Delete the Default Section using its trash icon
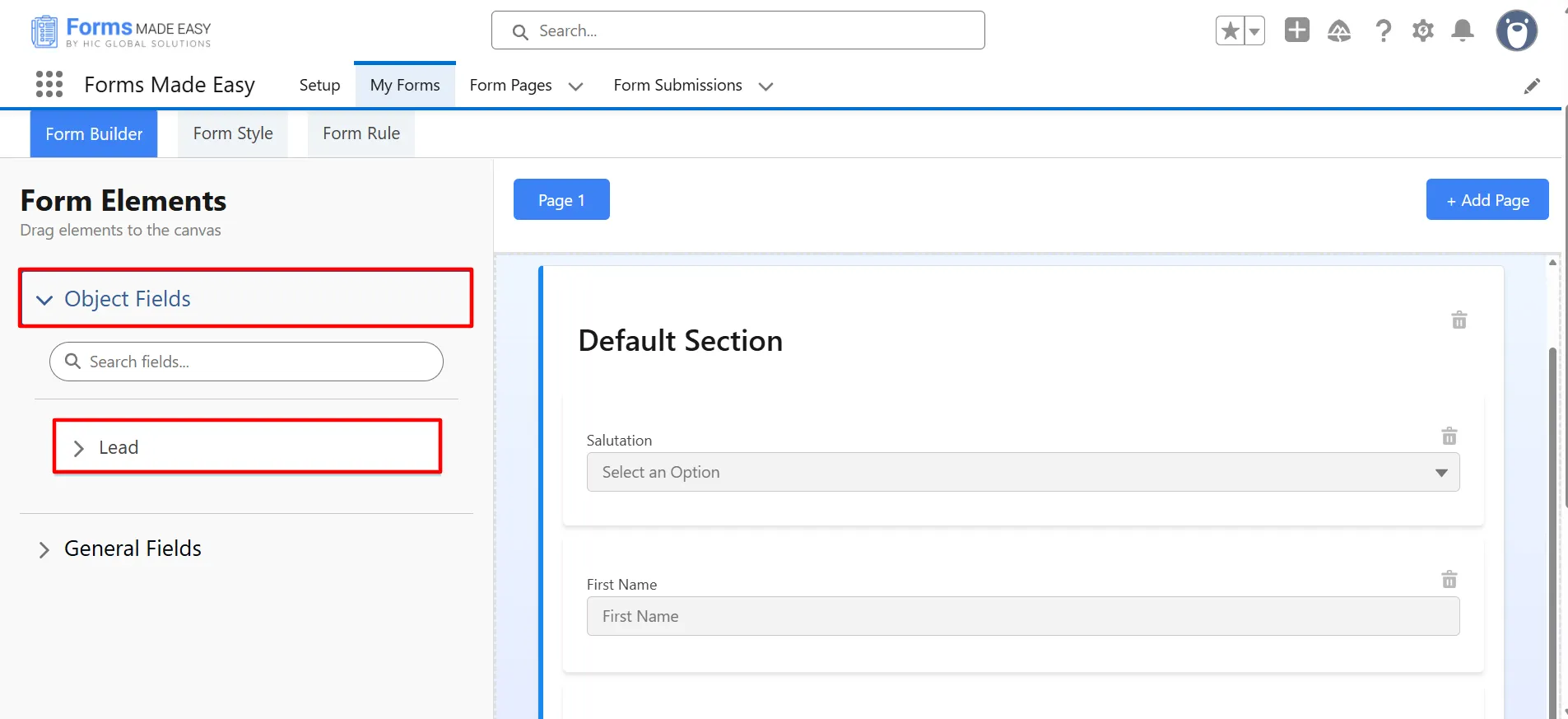The image size is (1568, 719). [x=1459, y=320]
